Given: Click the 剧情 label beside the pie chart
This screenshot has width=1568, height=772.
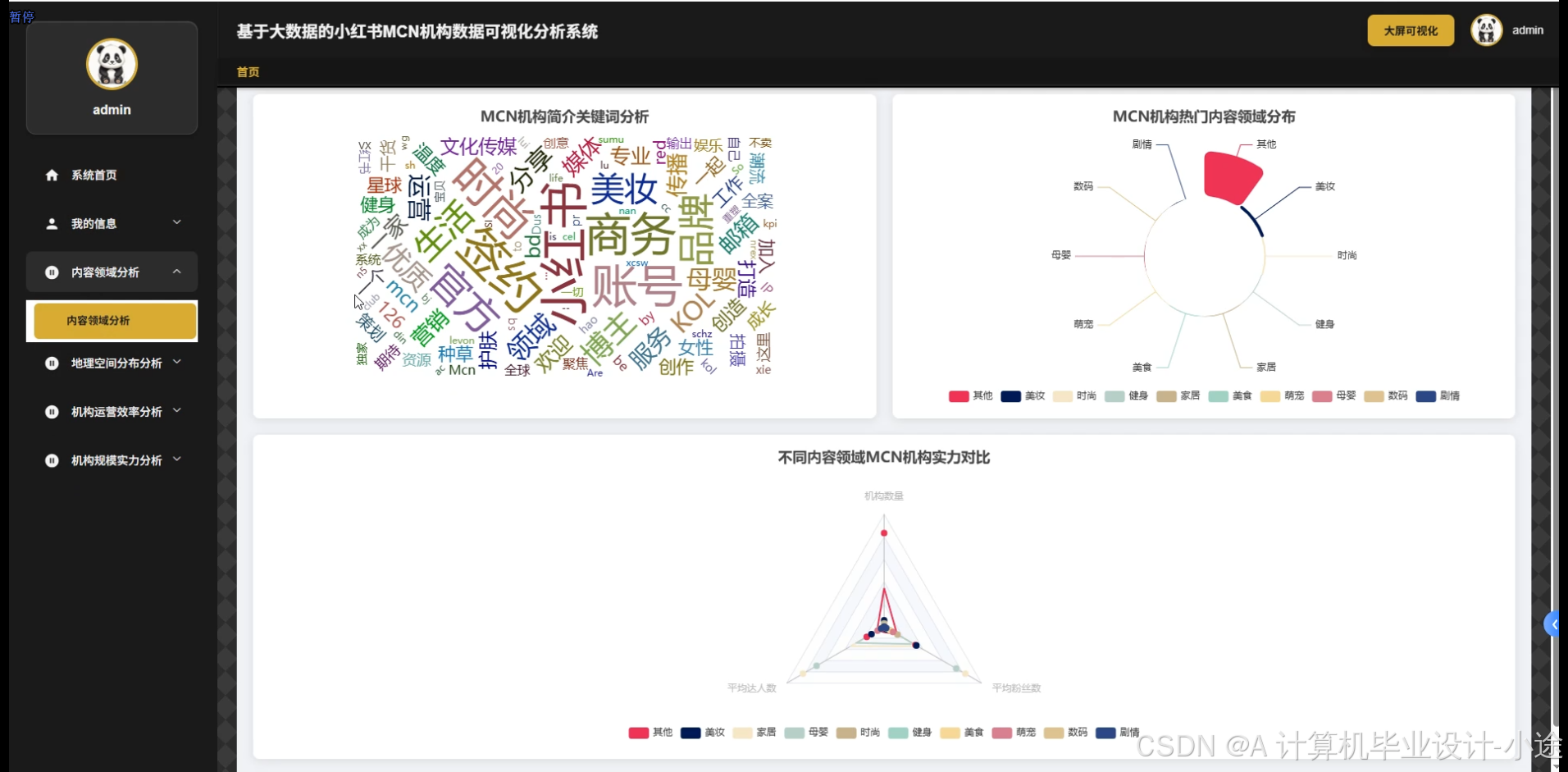Looking at the screenshot, I should (1142, 144).
